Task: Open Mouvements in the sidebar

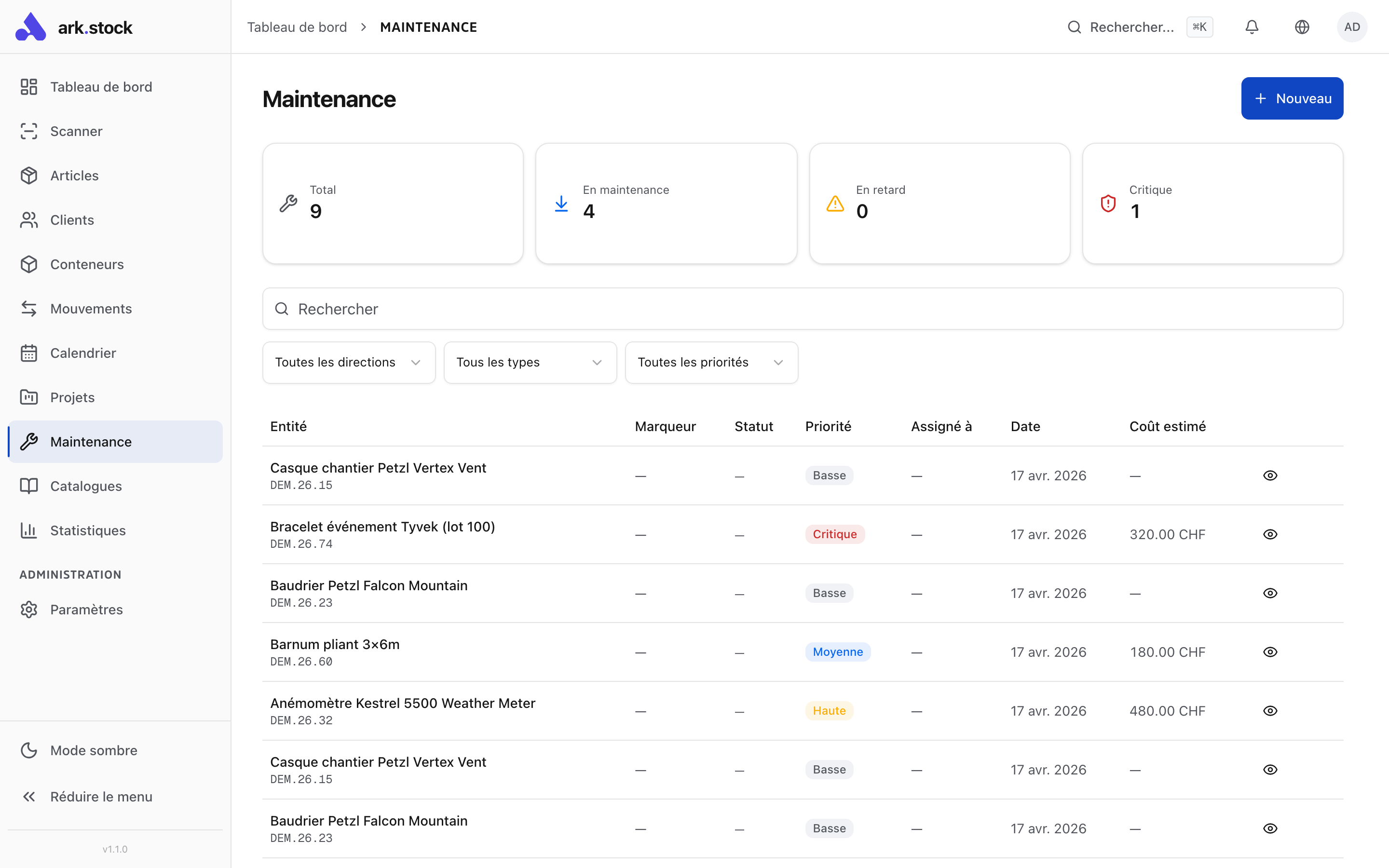Action: click(x=91, y=308)
